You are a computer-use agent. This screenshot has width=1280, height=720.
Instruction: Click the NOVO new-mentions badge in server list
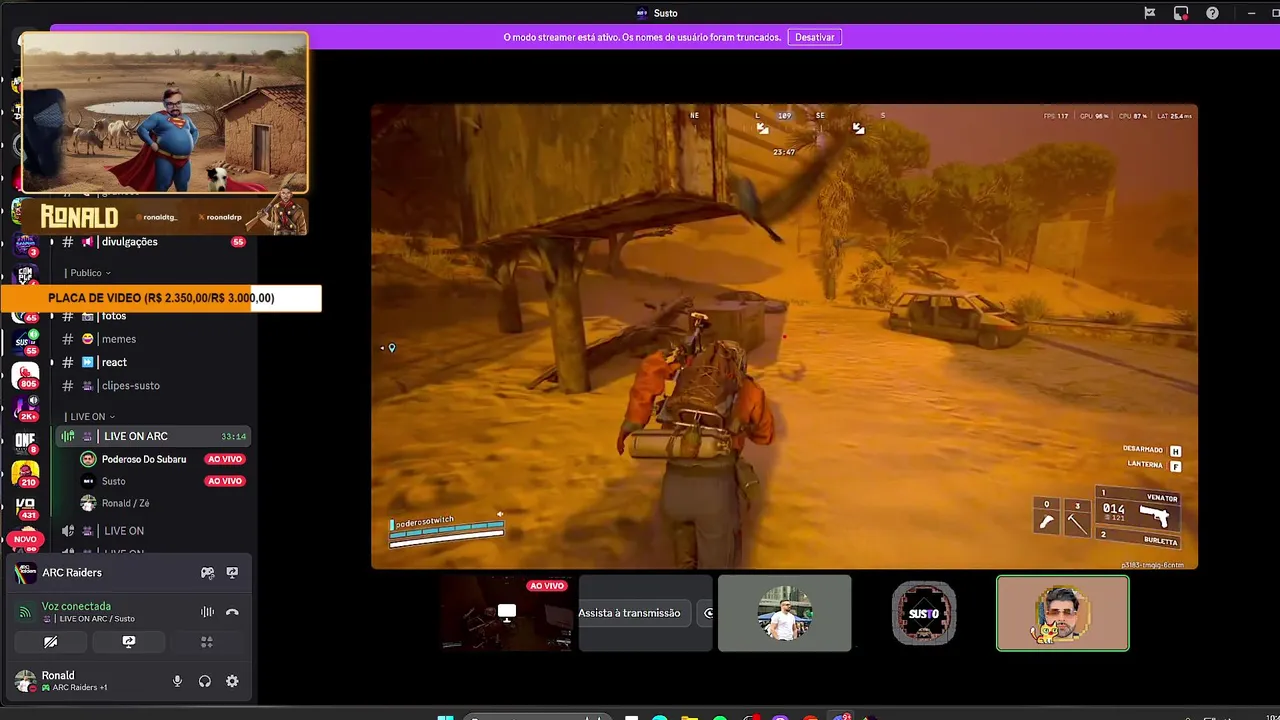click(25, 539)
